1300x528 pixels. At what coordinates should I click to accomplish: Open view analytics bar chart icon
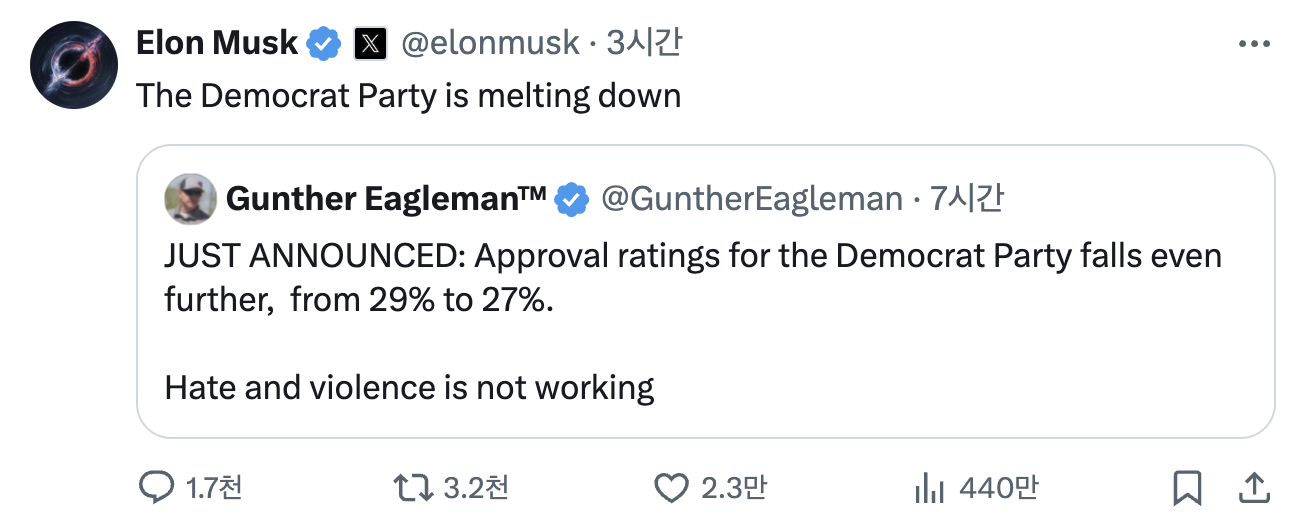pos(929,487)
